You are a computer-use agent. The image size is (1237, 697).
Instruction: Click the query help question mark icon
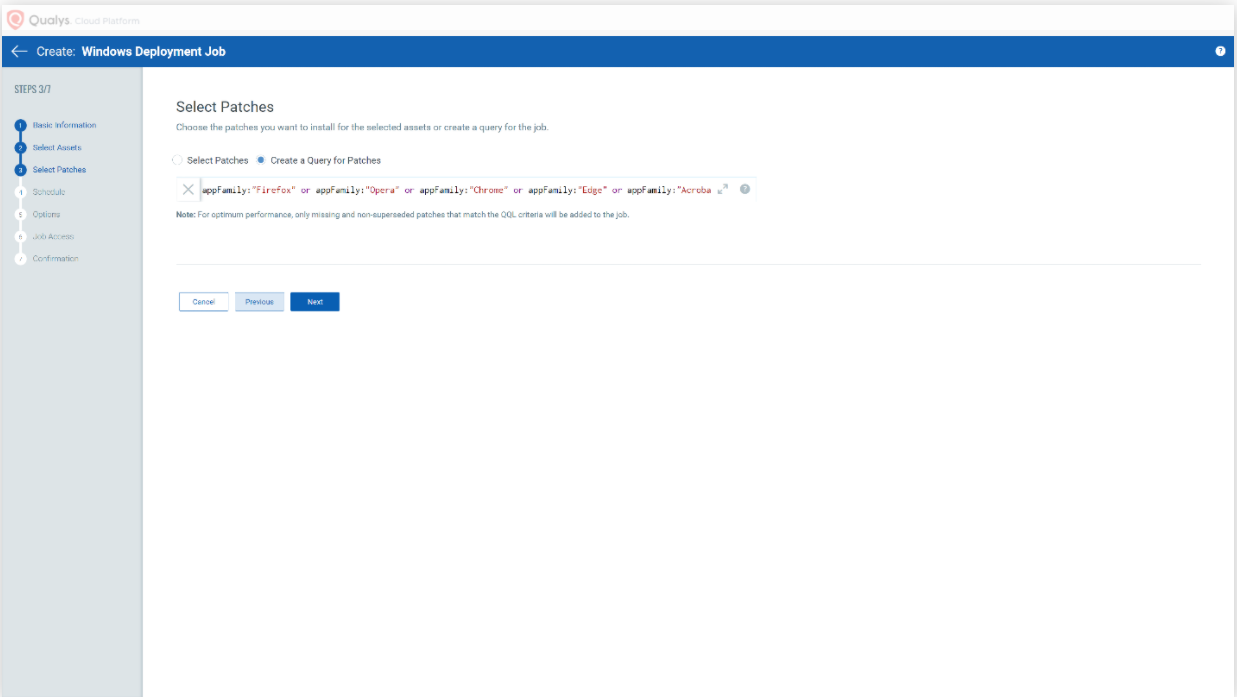click(745, 189)
